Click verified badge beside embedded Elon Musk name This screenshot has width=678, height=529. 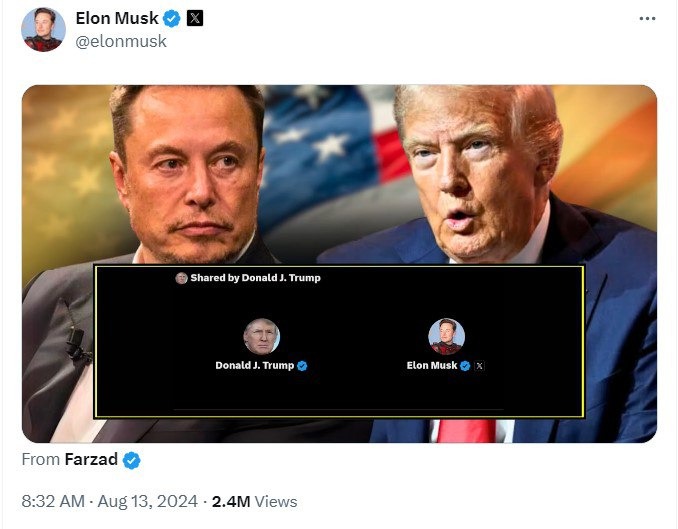click(465, 366)
